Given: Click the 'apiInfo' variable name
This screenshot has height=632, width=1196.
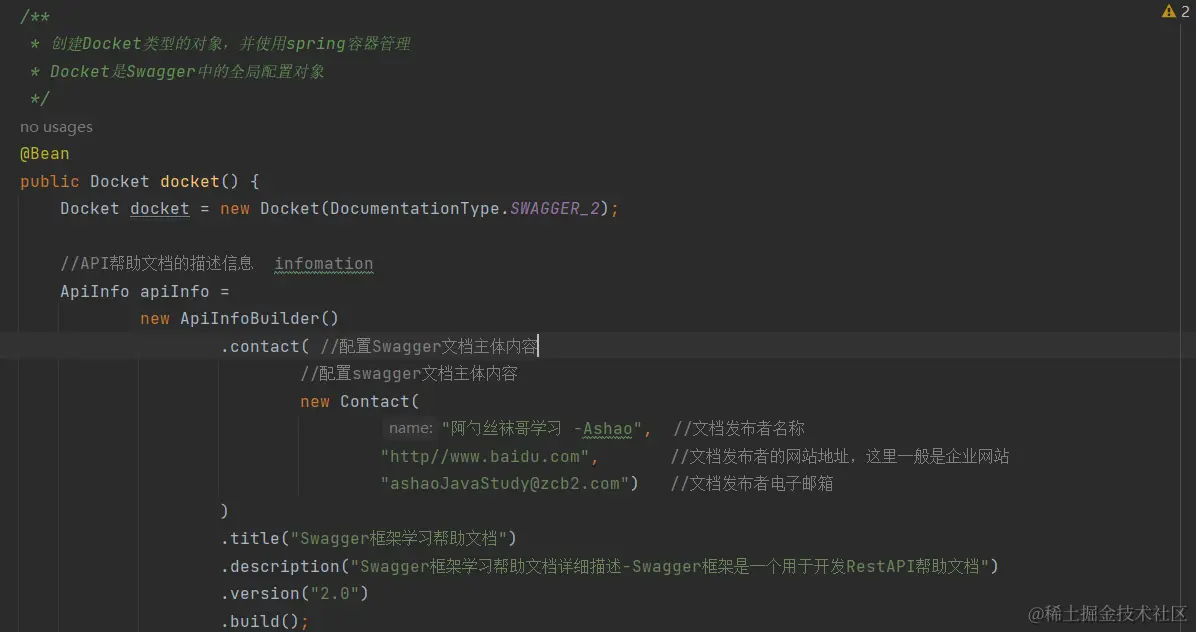Looking at the screenshot, I should click(x=175, y=291).
